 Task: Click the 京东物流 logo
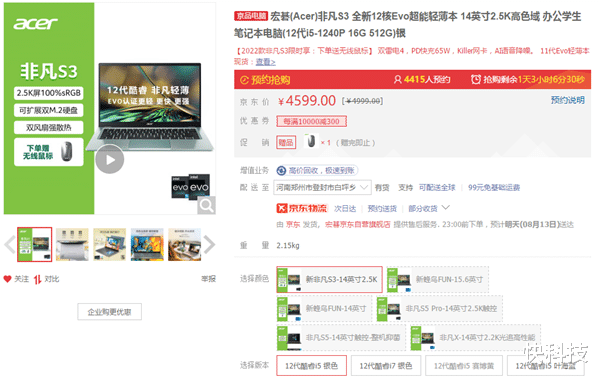click(x=302, y=208)
